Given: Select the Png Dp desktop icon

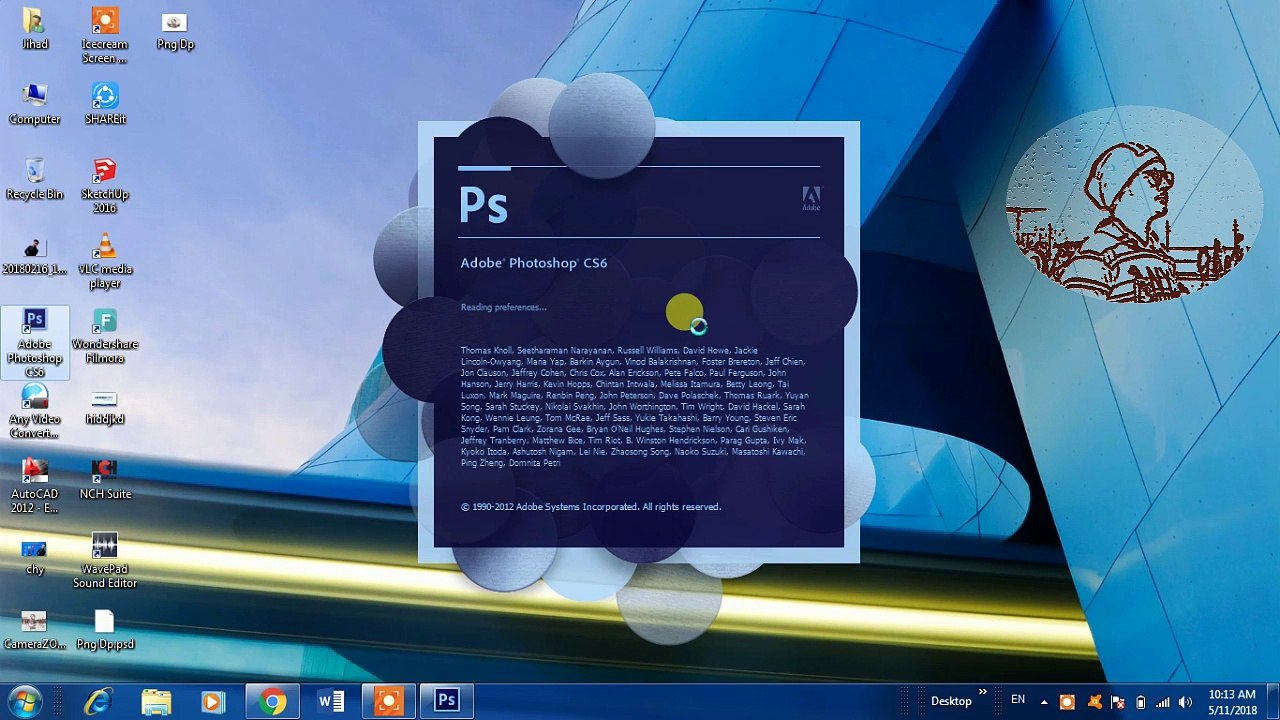Looking at the screenshot, I should (175, 29).
